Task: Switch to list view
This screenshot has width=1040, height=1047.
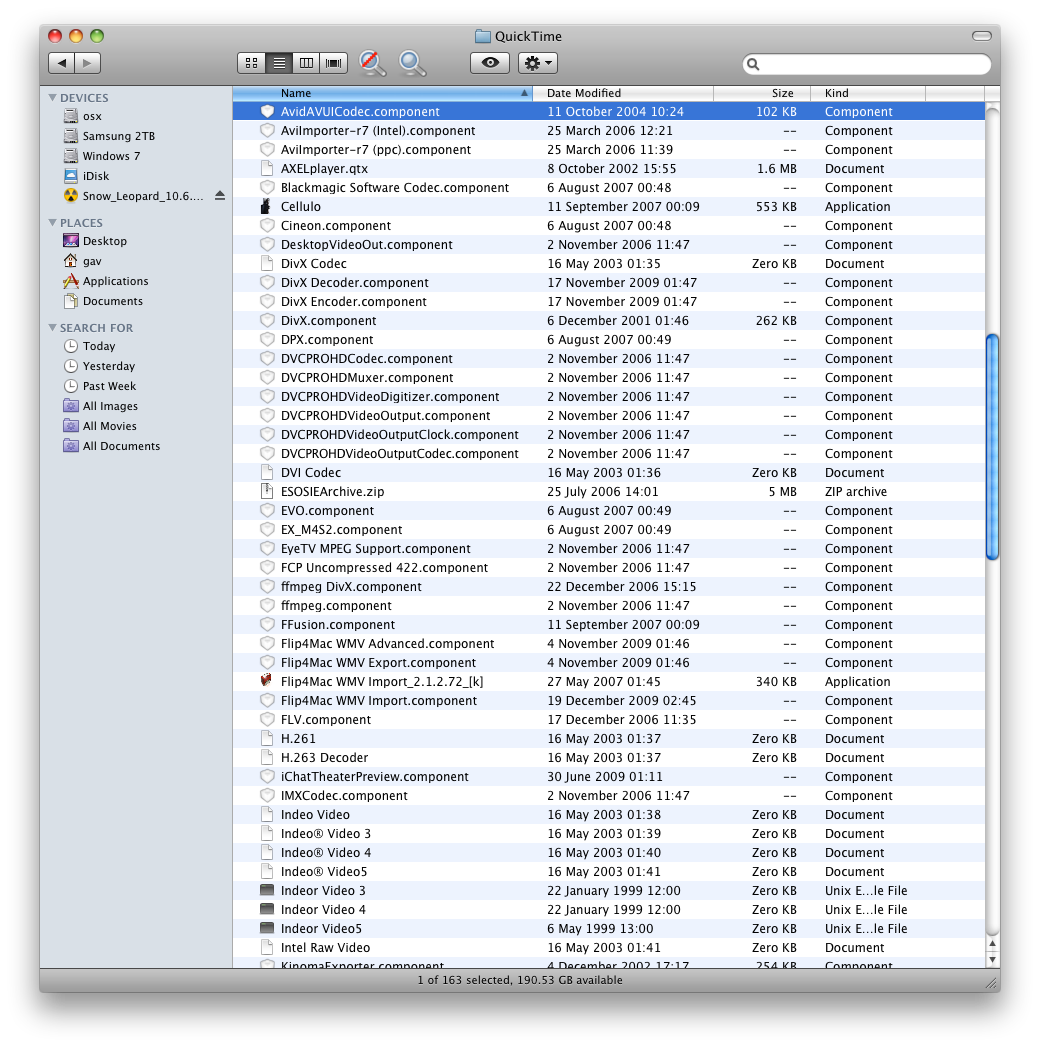Action: 279,63
